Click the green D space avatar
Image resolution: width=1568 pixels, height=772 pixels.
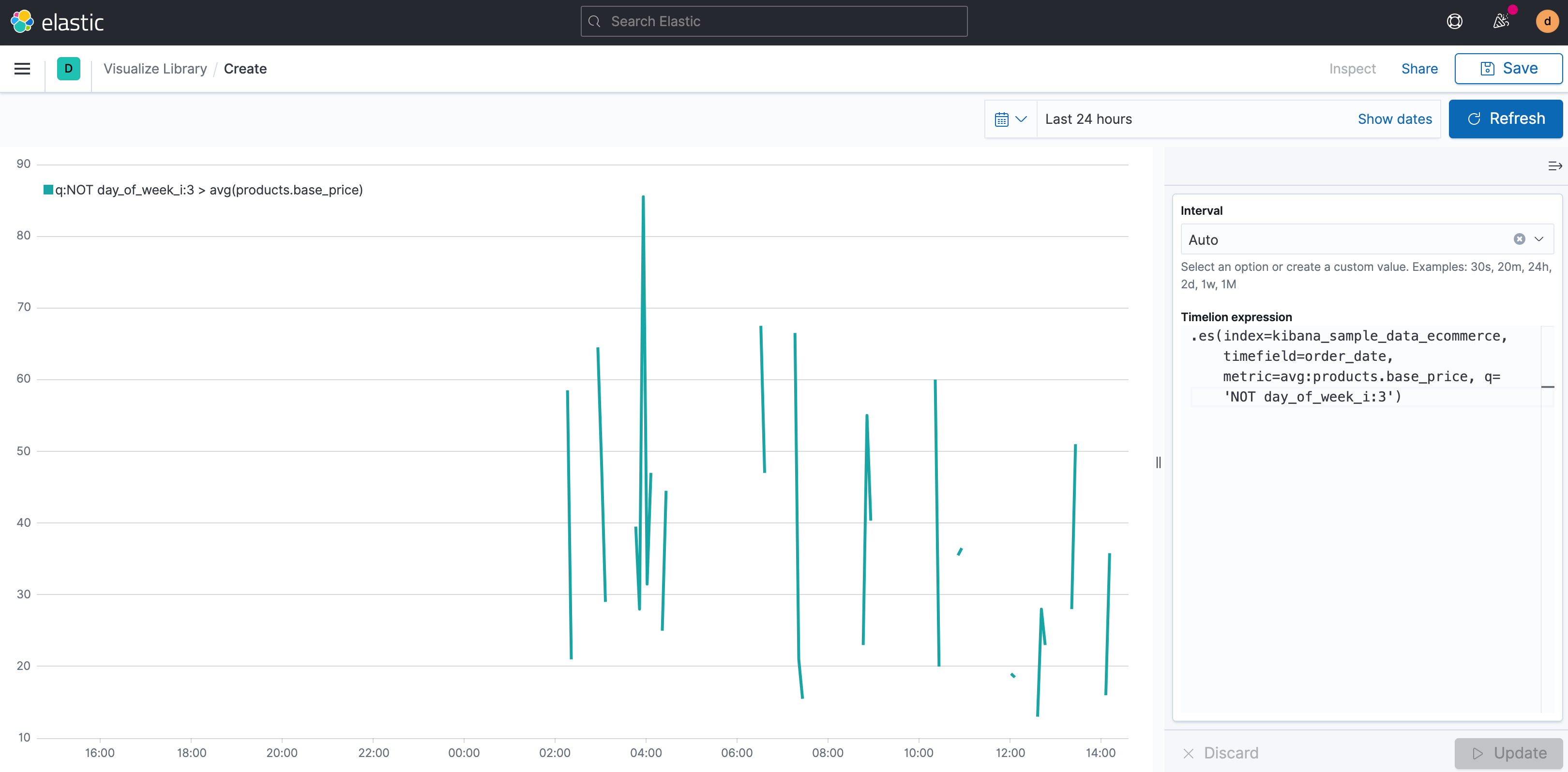point(68,69)
